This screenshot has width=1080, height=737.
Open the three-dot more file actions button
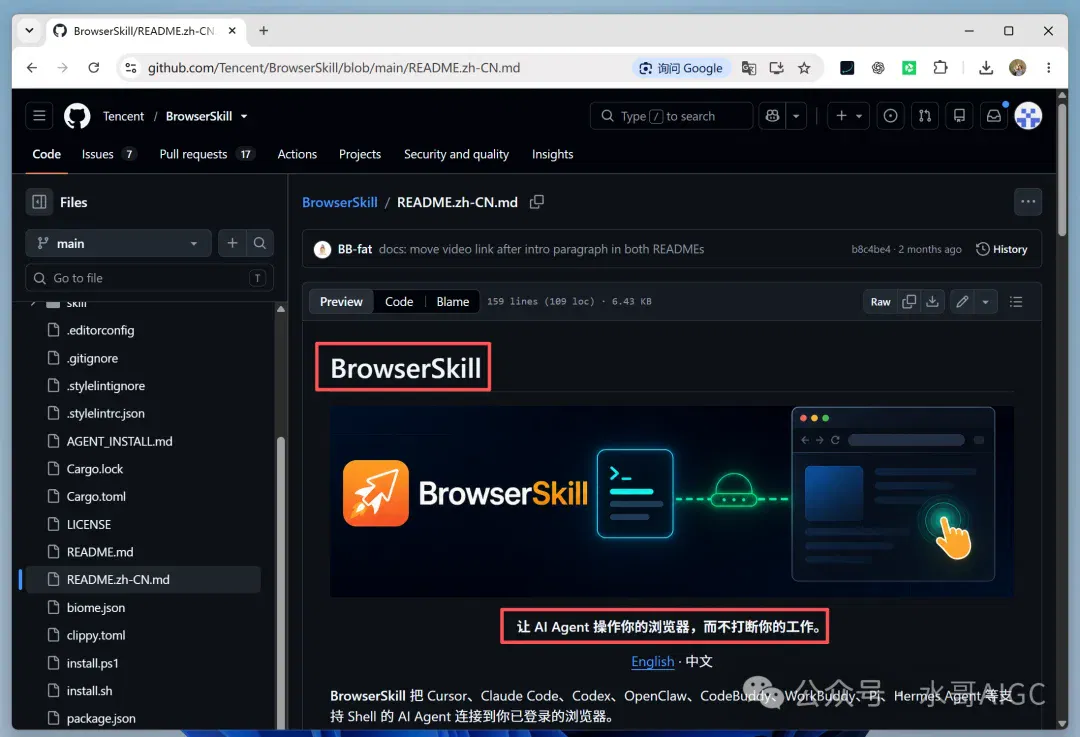coord(1028,202)
